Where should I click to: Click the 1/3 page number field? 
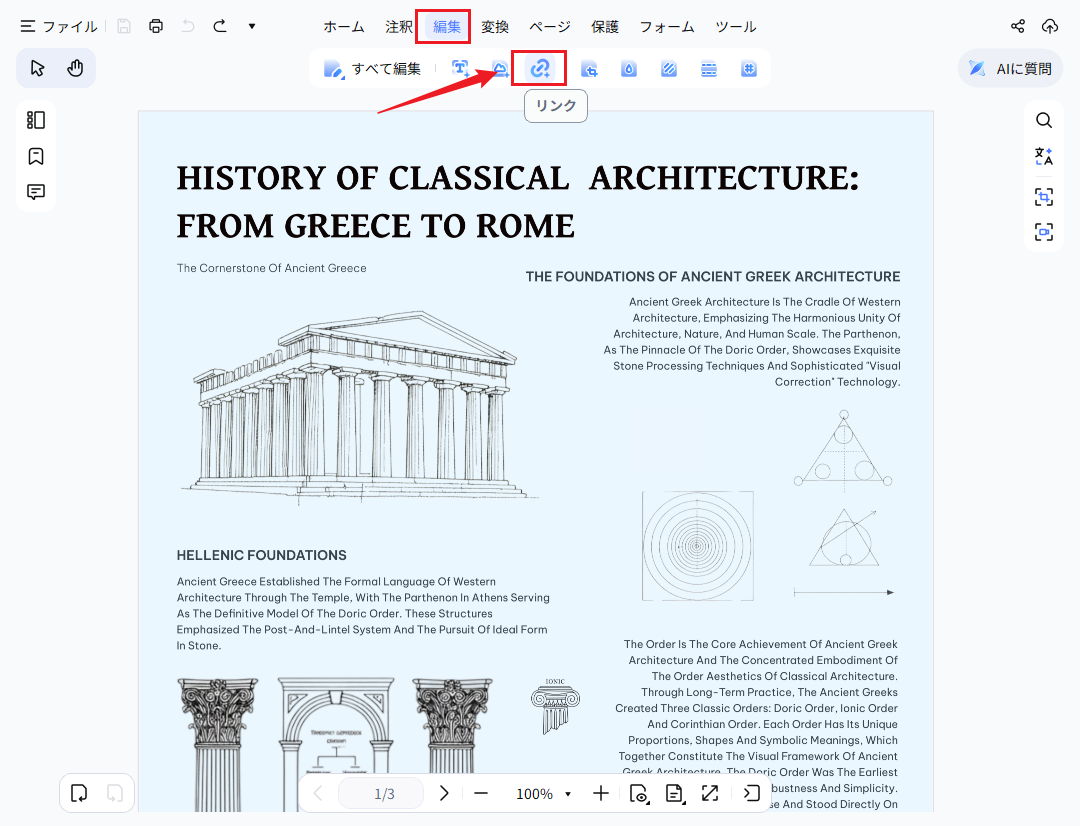pos(381,794)
